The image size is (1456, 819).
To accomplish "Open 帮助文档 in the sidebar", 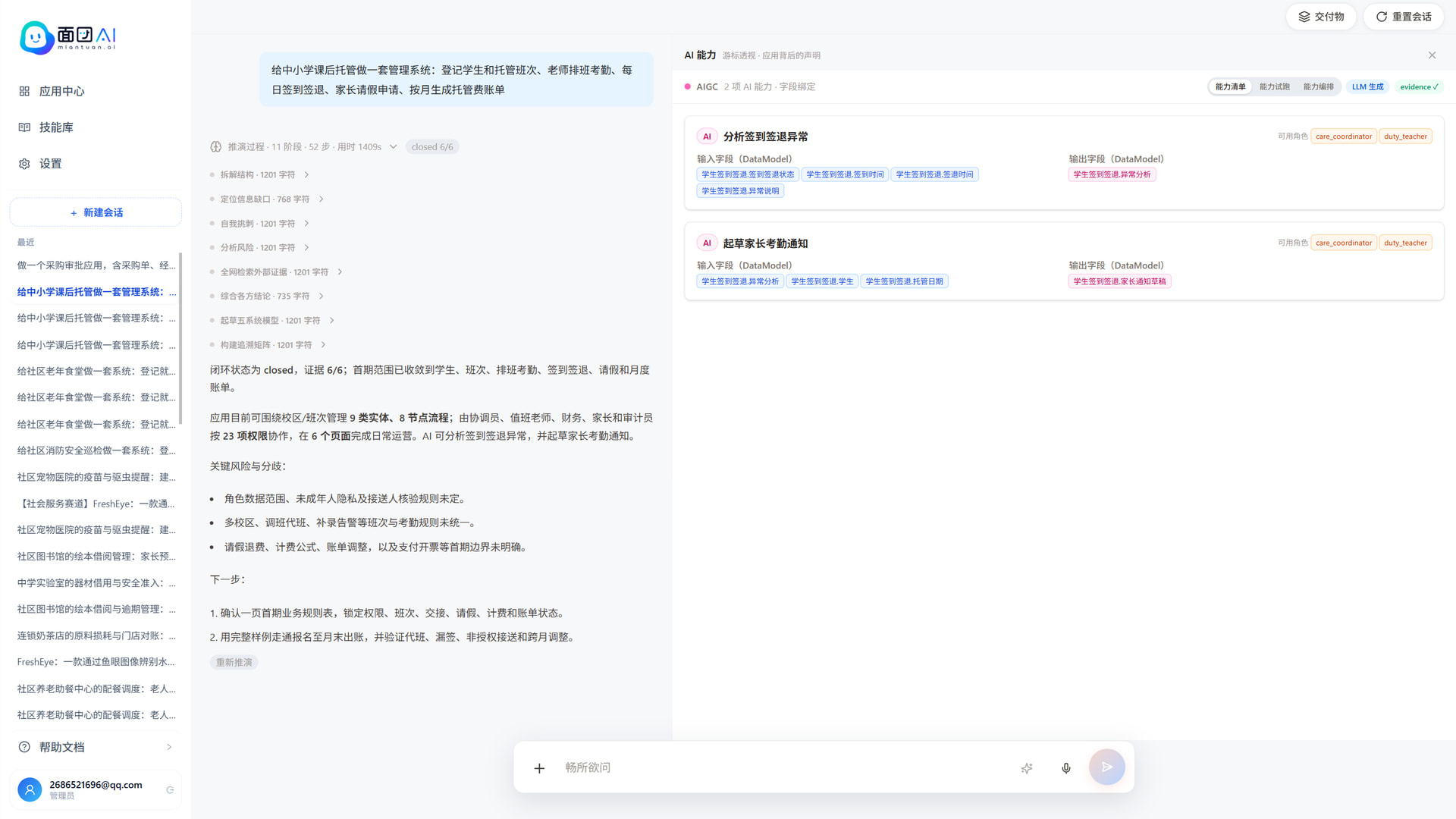I will point(96,747).
